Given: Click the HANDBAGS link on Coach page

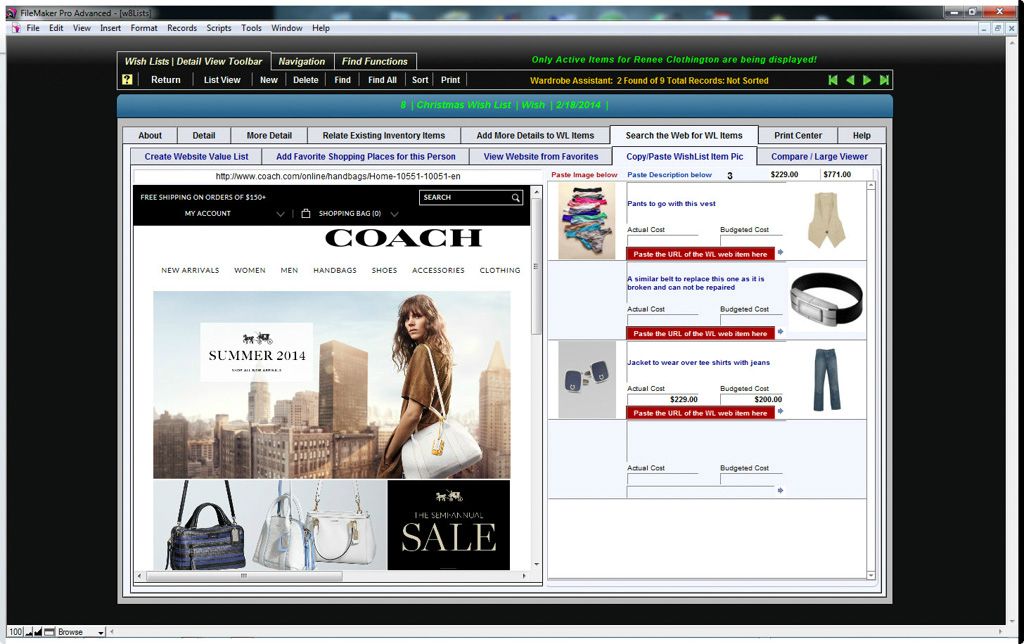Looking at the screenshot, I should 335,270.
